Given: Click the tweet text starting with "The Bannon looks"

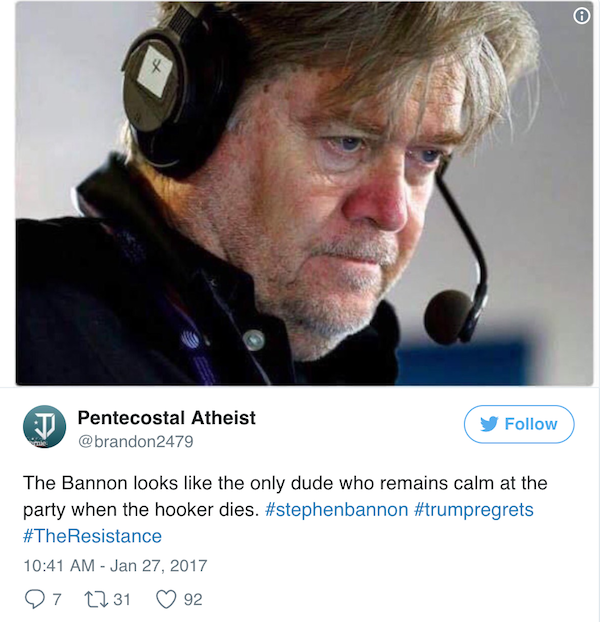Looking at the screenshot, I should pyautogui.click(x=285, y=509).
